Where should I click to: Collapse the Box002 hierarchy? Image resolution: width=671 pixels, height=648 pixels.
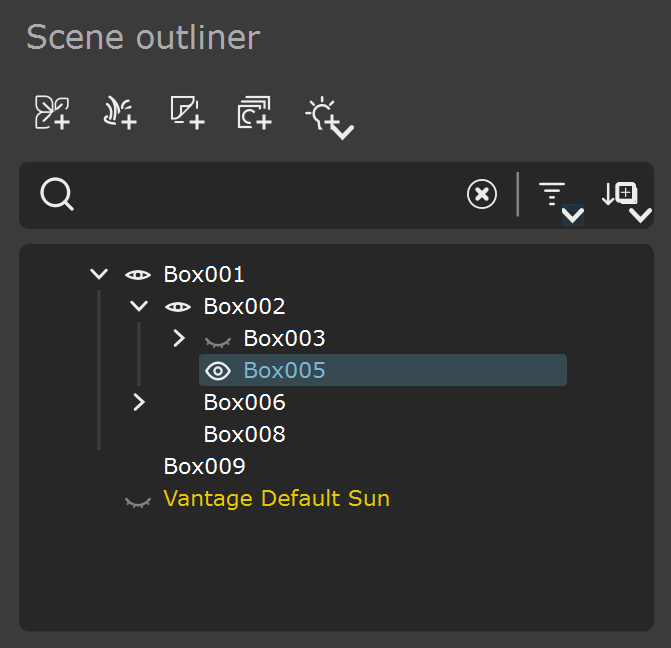pos(139,306)
